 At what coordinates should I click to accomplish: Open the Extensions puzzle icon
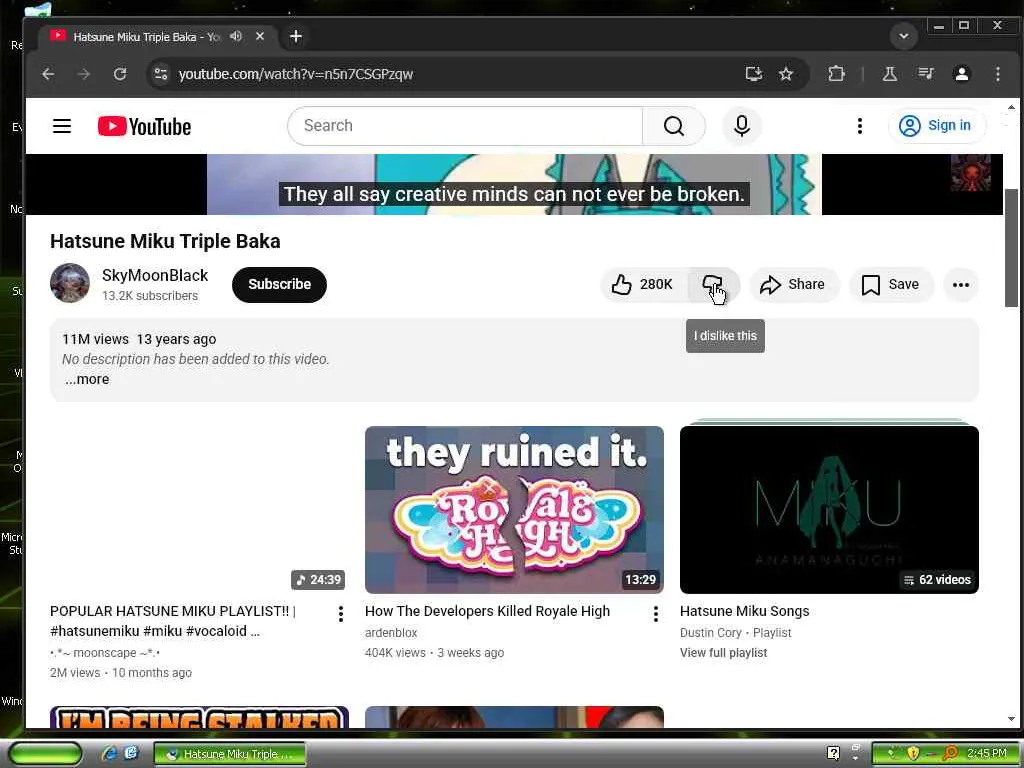click(836, 74)
